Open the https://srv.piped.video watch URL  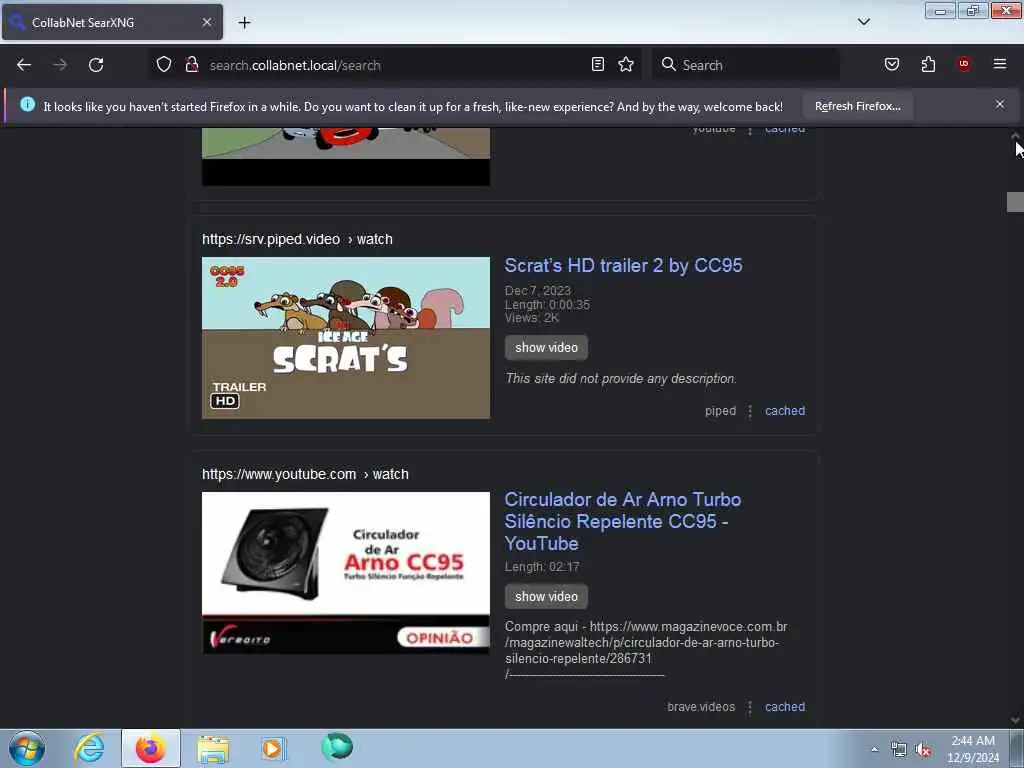tap(297, 239)
